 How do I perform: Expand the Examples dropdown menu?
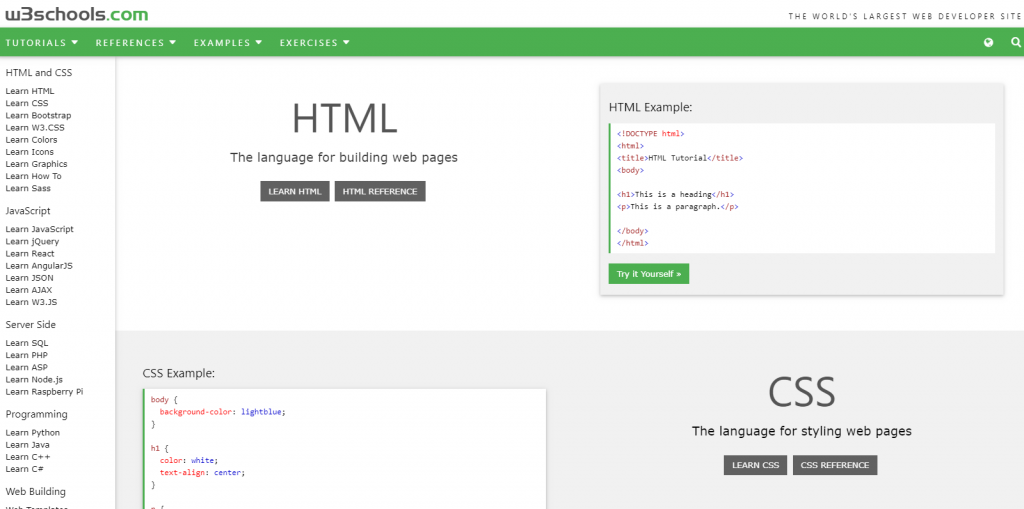(228, 42)
